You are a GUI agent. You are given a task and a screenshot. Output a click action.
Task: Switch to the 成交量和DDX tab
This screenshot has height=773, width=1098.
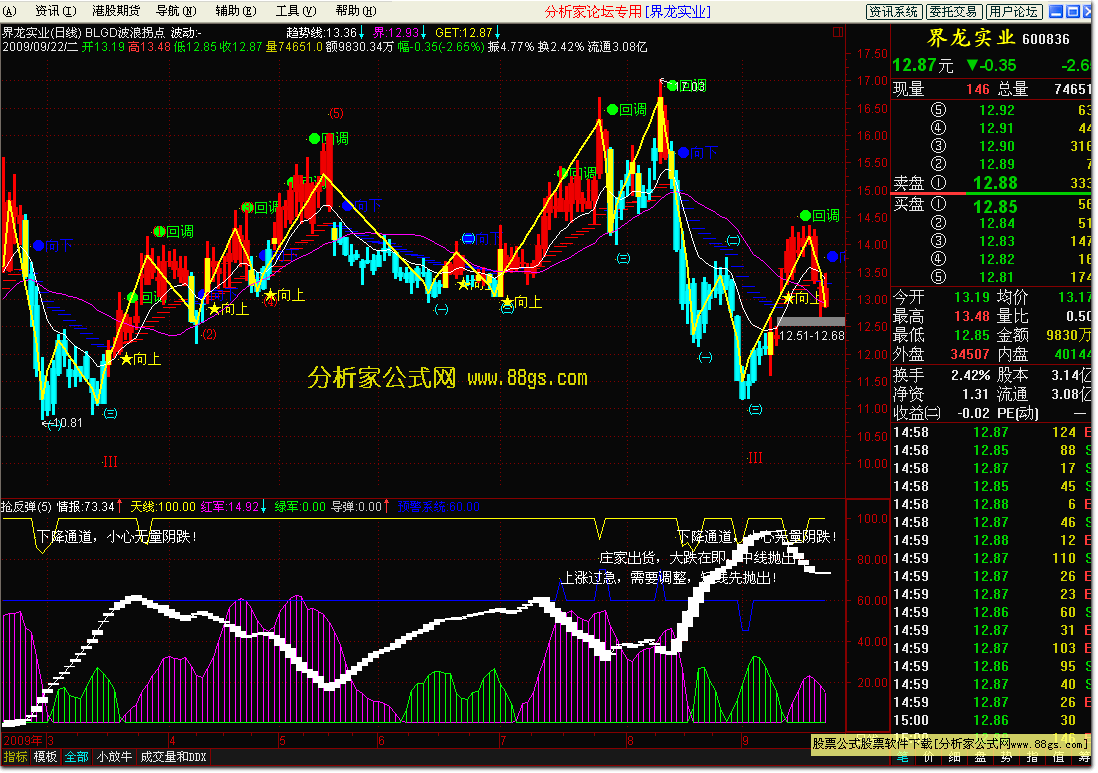pyautogui.click(x=173, y=757)
